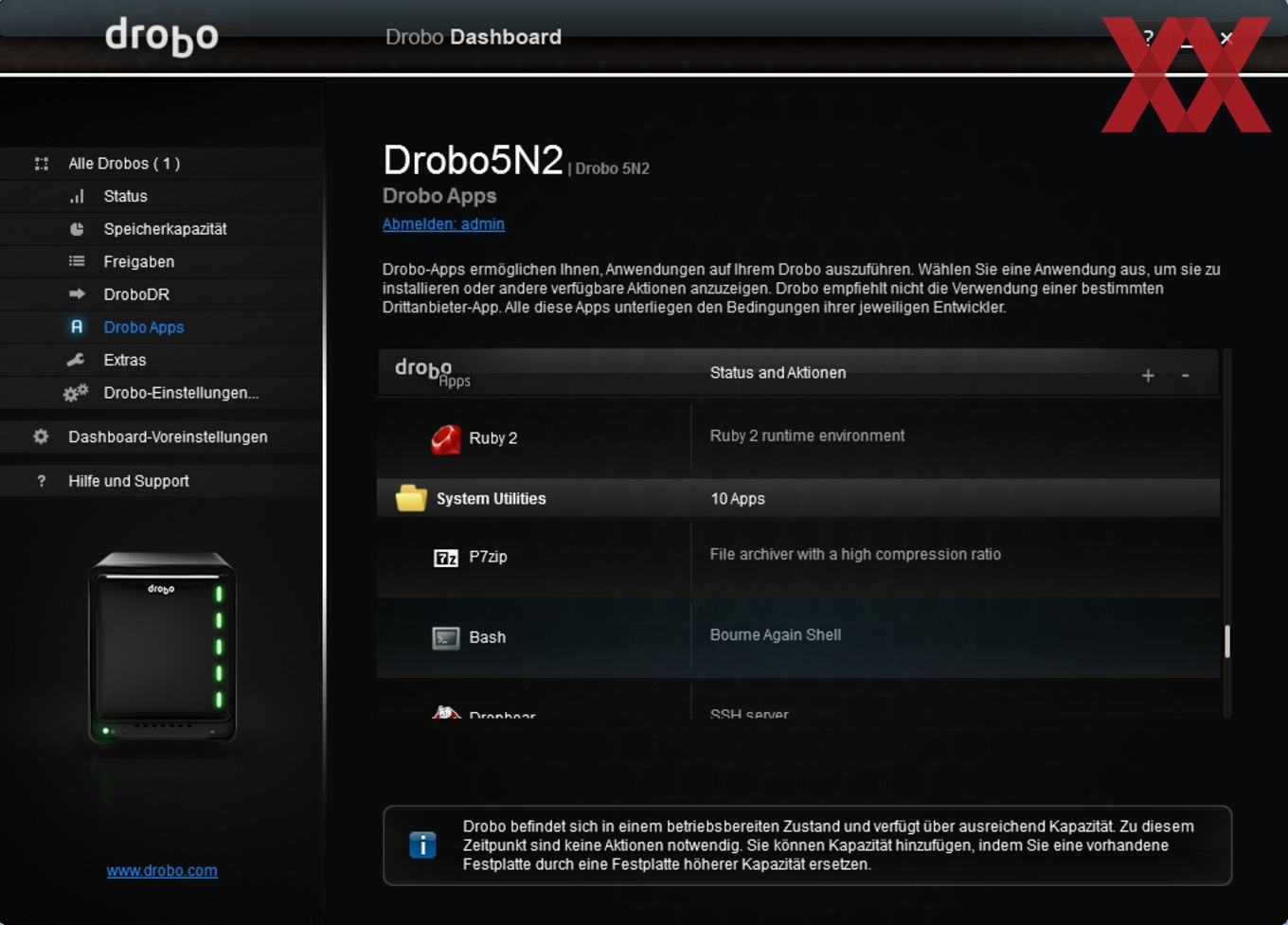Select the Bash app row
The width and height of the screenshot is (1288, 925).
coord(798,637)
